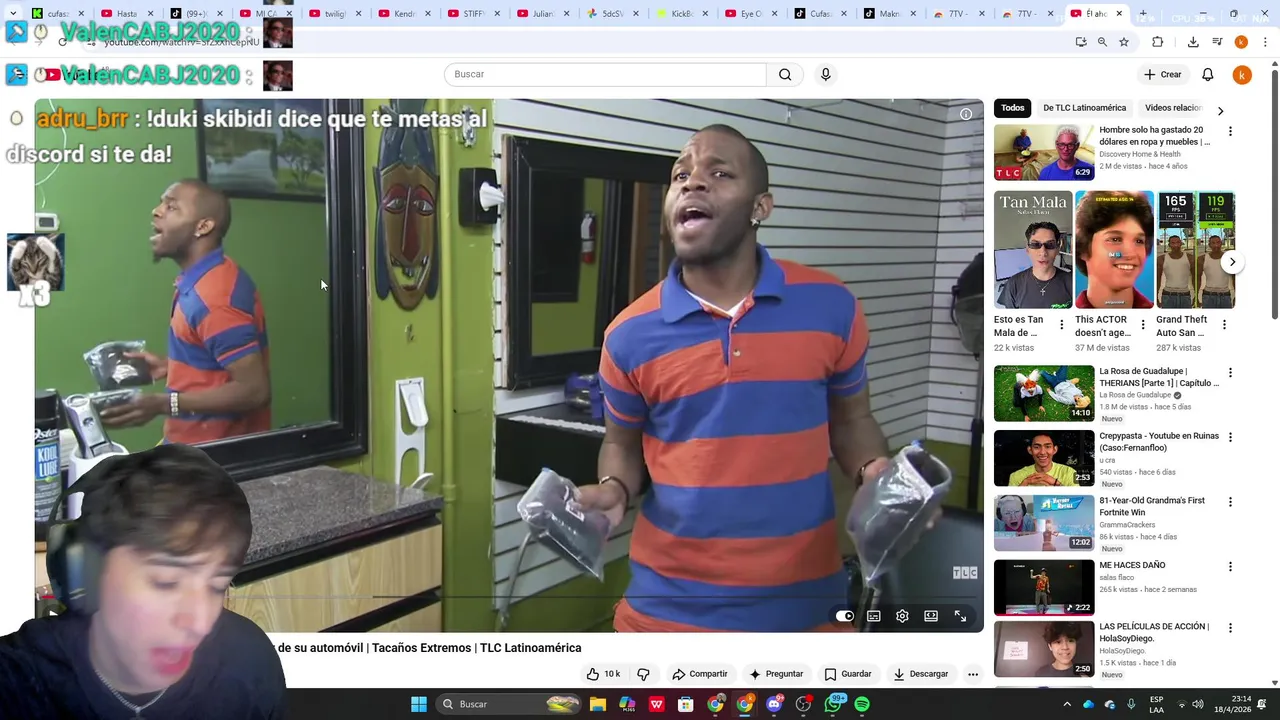Viewport: 1280px width, 720px height.
Task: Toggle autoplay switch in the player
Action: [845, 616]
